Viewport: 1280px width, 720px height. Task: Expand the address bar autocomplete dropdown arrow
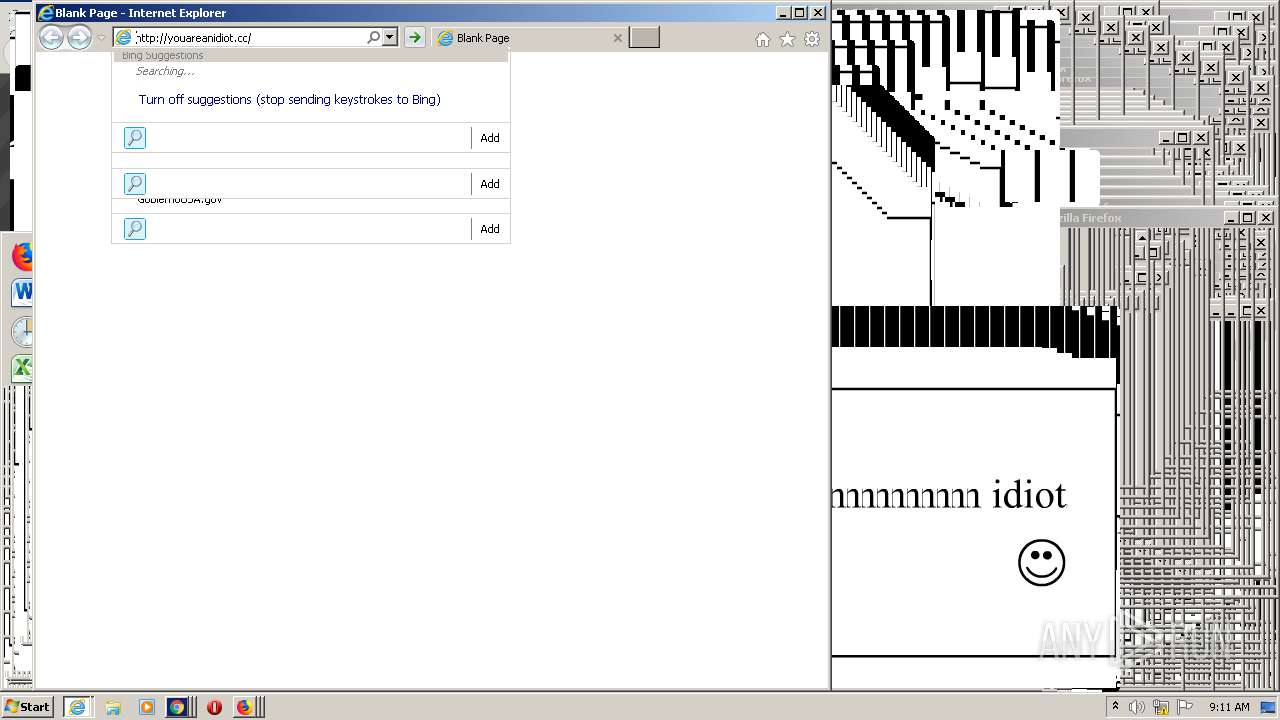(x=390, y=38)
